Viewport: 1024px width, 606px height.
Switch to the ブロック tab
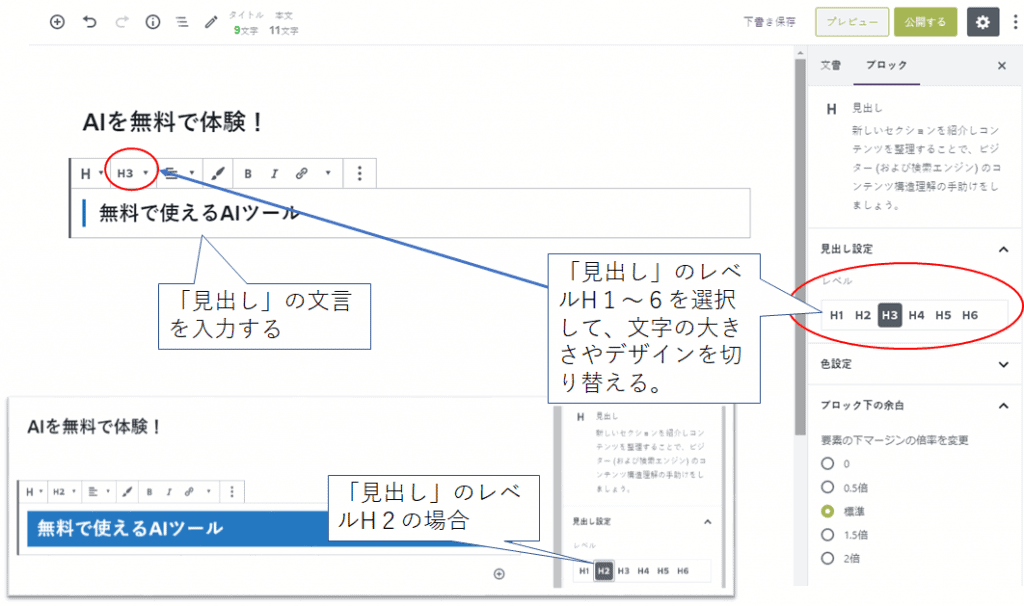click(886, 66)
